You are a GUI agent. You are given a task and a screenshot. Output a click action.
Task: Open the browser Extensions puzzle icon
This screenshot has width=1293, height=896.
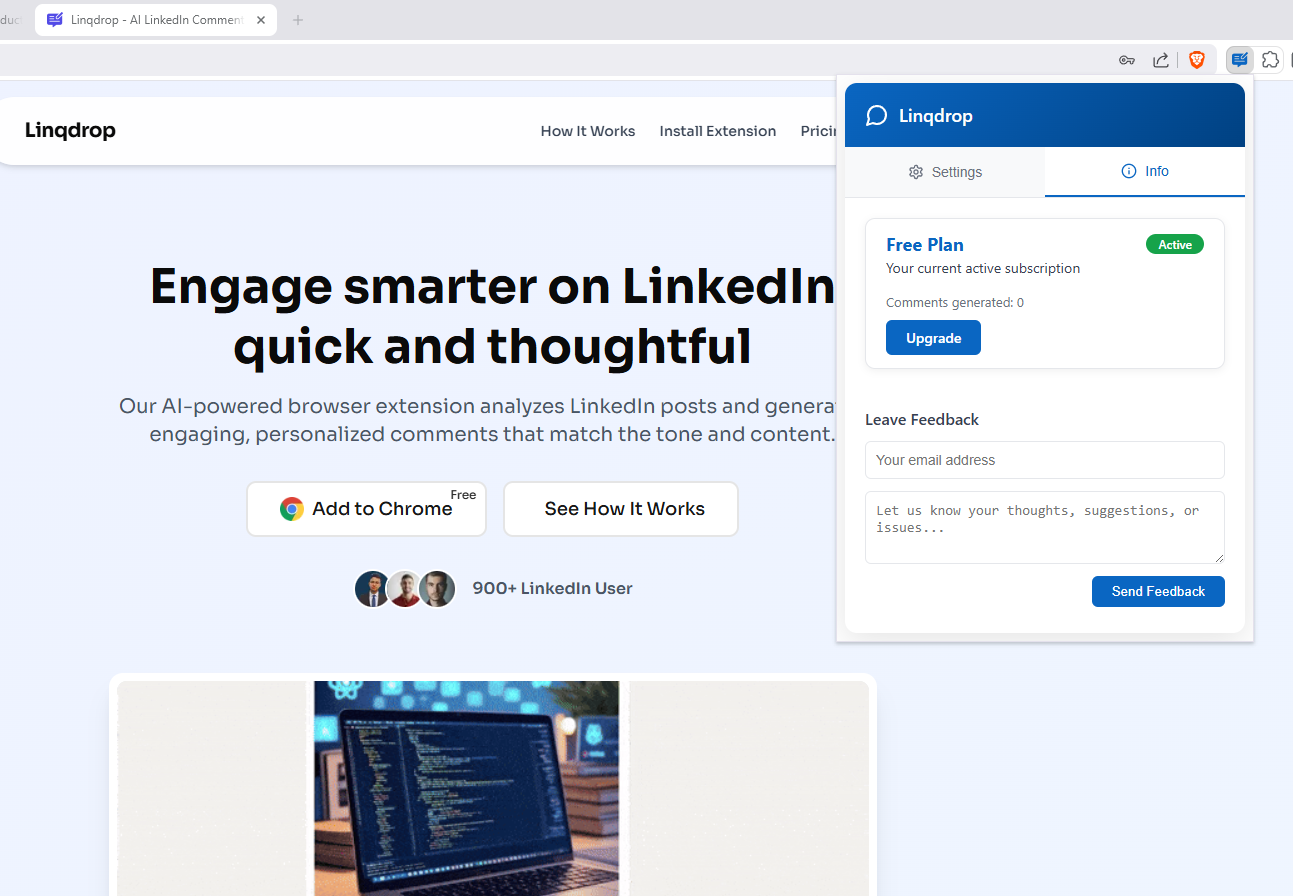click(1270, 60)
